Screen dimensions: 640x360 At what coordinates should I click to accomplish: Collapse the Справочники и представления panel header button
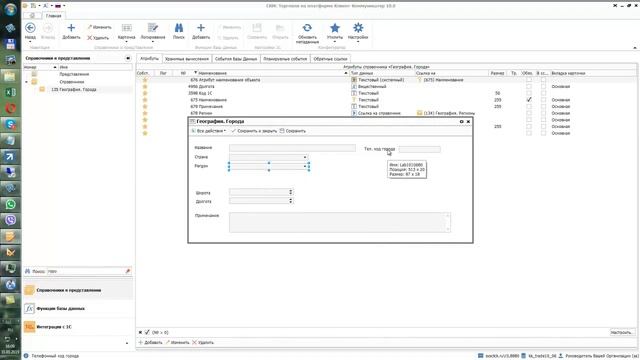point(128,58)
